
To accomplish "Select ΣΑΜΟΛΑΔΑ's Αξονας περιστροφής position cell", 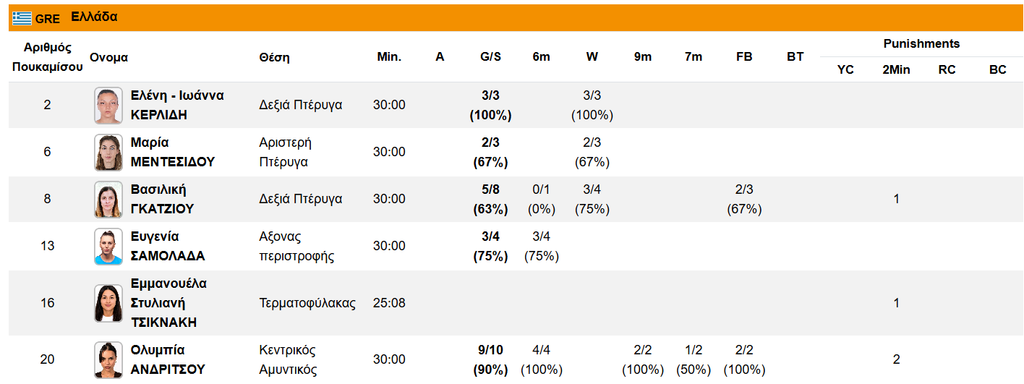I will [296, 246].
